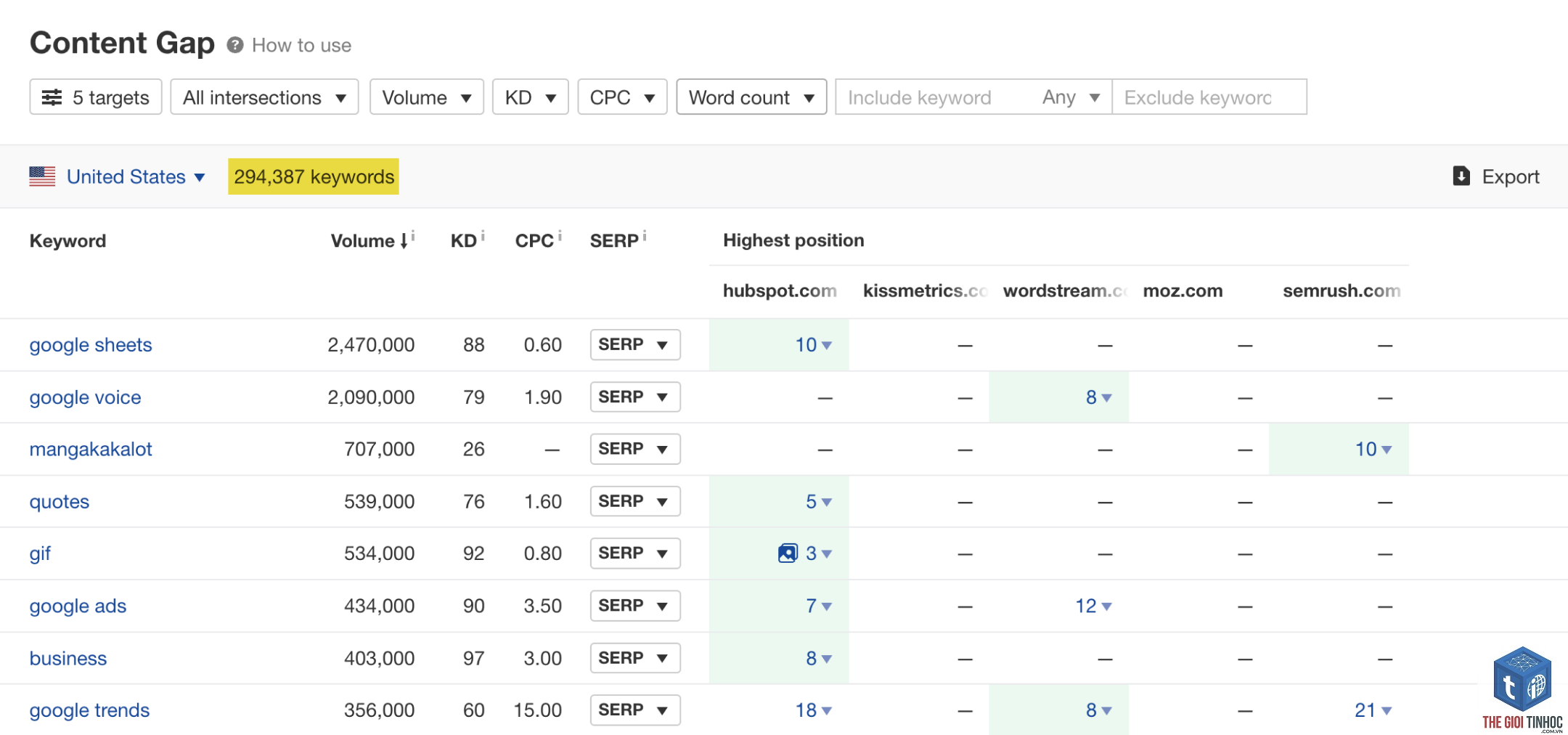The width and height of the screenshot is (1568, 735).
Task: Focus the Exclude keyword field
Action: point(1209,97)
